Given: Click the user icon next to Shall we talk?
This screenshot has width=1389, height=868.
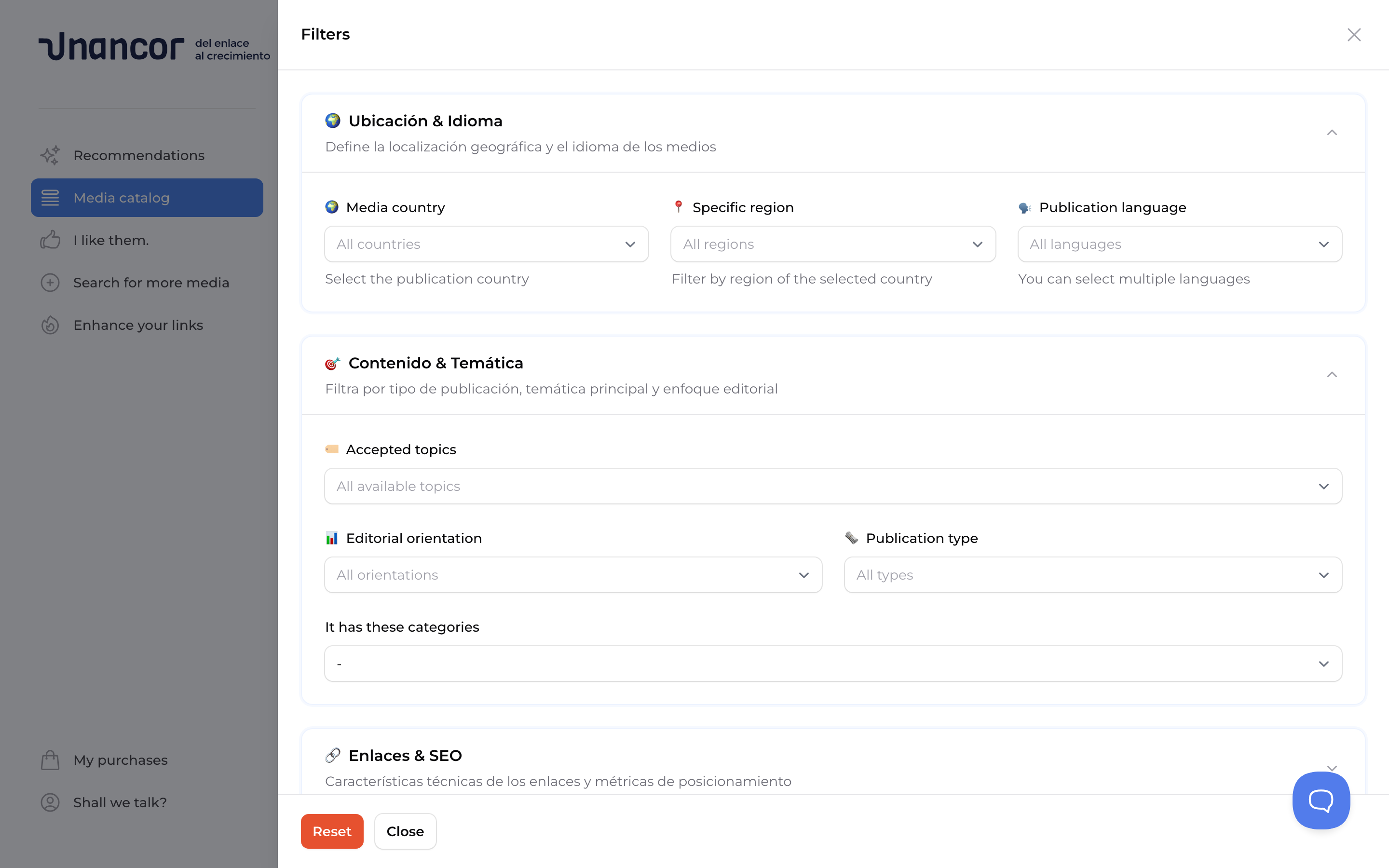Looking at the screenshot, I should point(50,802).
